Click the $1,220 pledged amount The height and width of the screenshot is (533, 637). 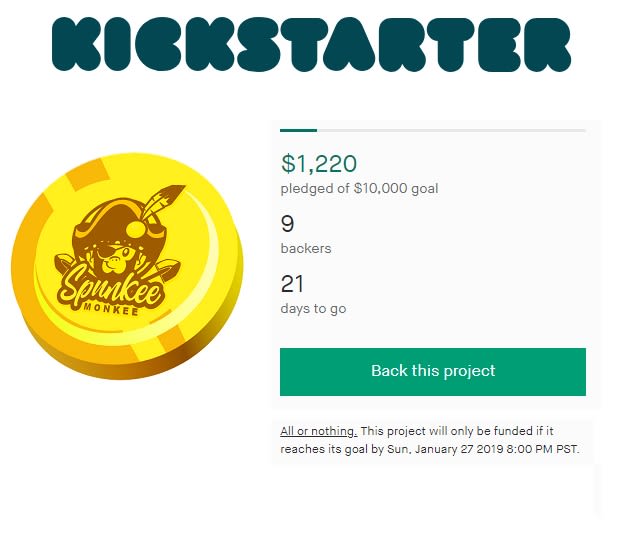319,163
